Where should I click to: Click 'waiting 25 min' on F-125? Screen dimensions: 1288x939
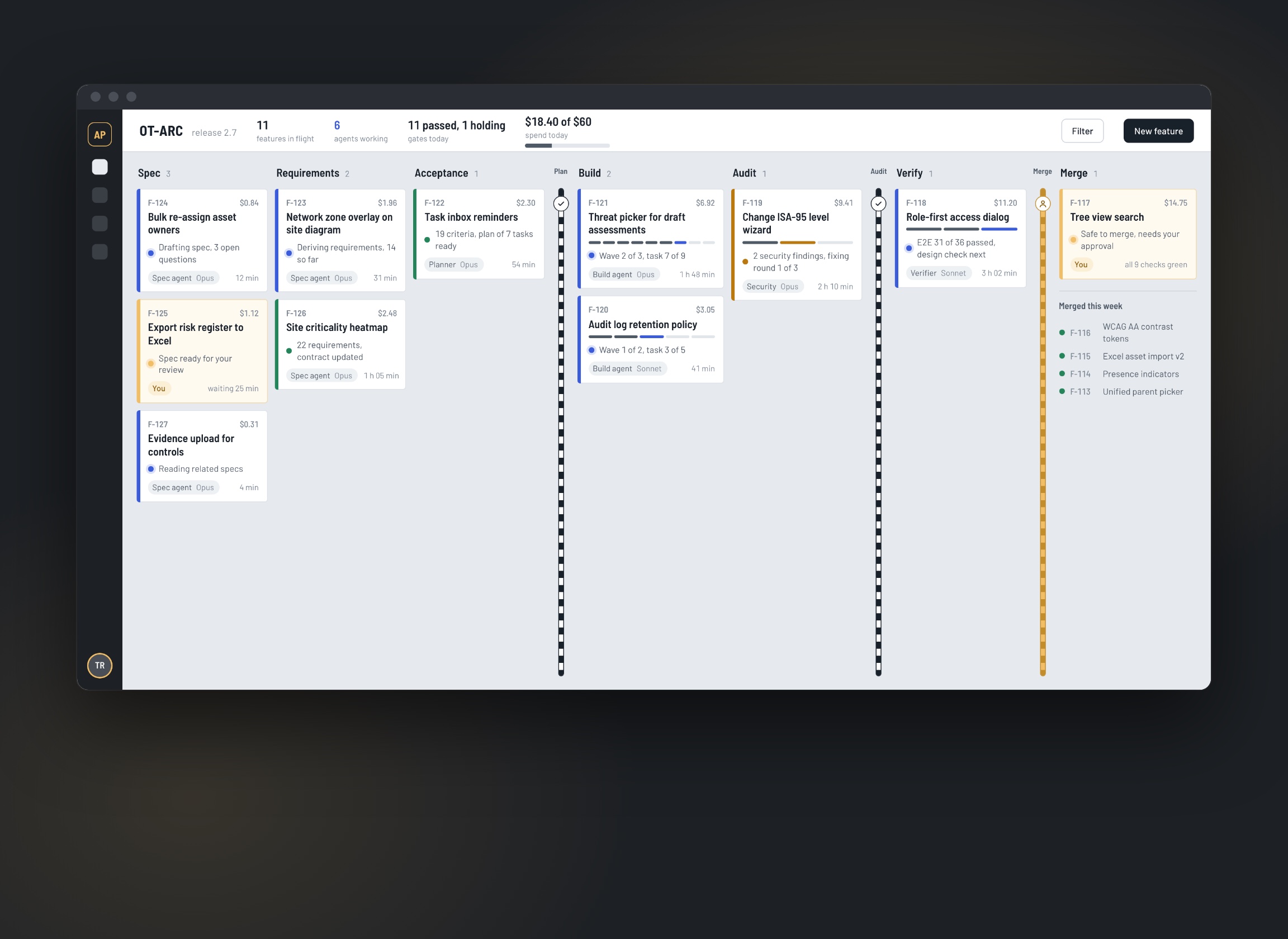click(233, 389)
